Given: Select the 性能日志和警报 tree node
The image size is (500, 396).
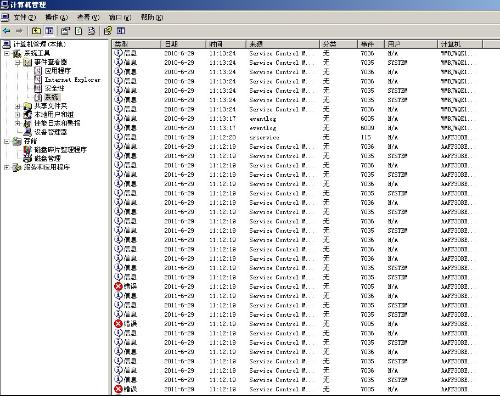Looking at the screenshot, I should [57, 123].
